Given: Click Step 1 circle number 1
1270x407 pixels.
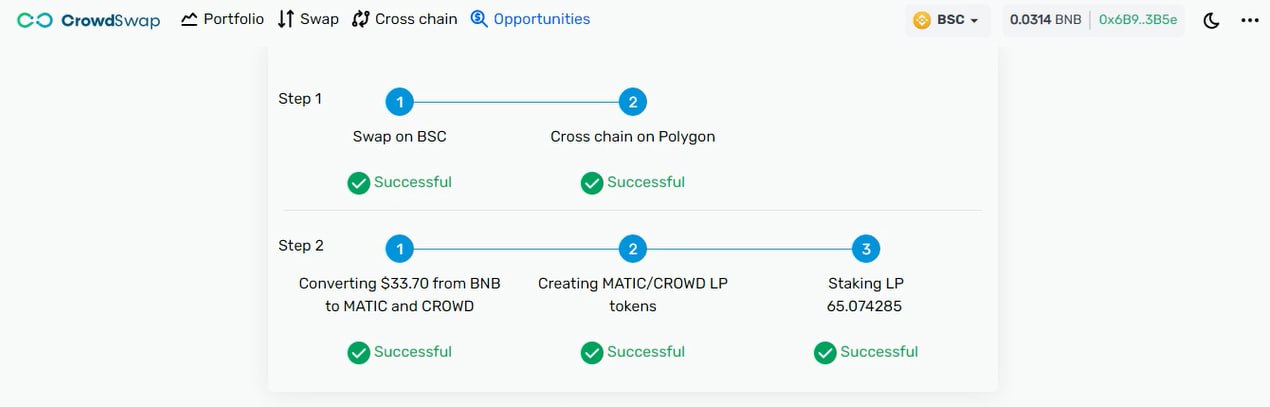Looking at the screenshot, I should (x=399, y=102).
